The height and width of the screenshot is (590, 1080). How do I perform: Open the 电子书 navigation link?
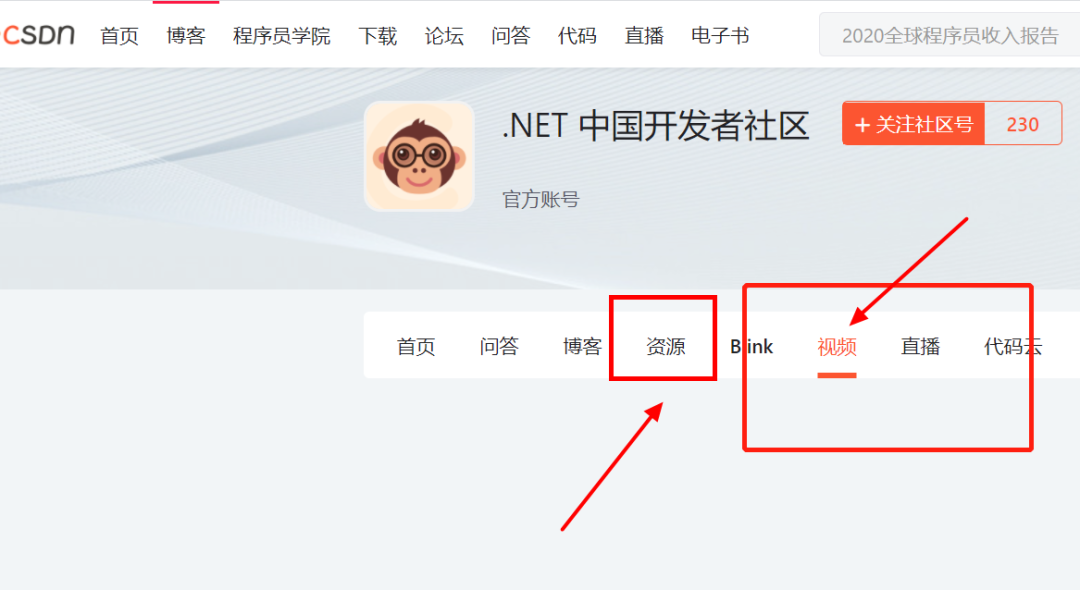(x=720, y=36)
